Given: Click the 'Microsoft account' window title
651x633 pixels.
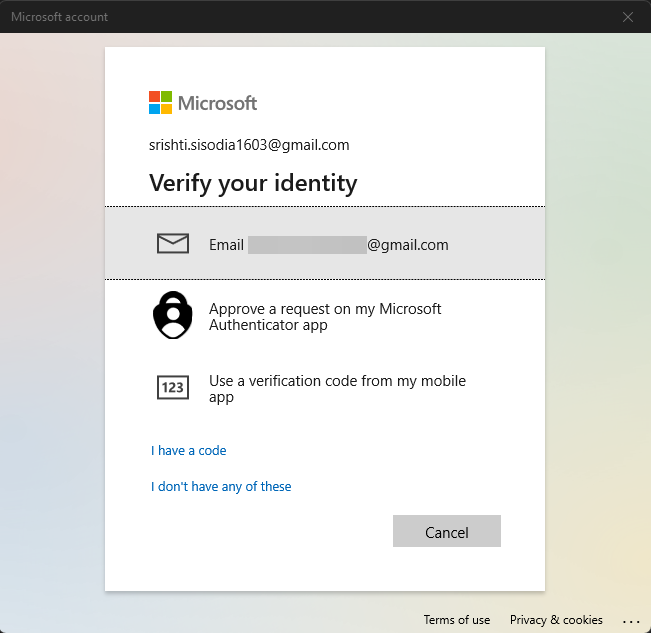Looking at the screenshot, I should tap(60, 17).
